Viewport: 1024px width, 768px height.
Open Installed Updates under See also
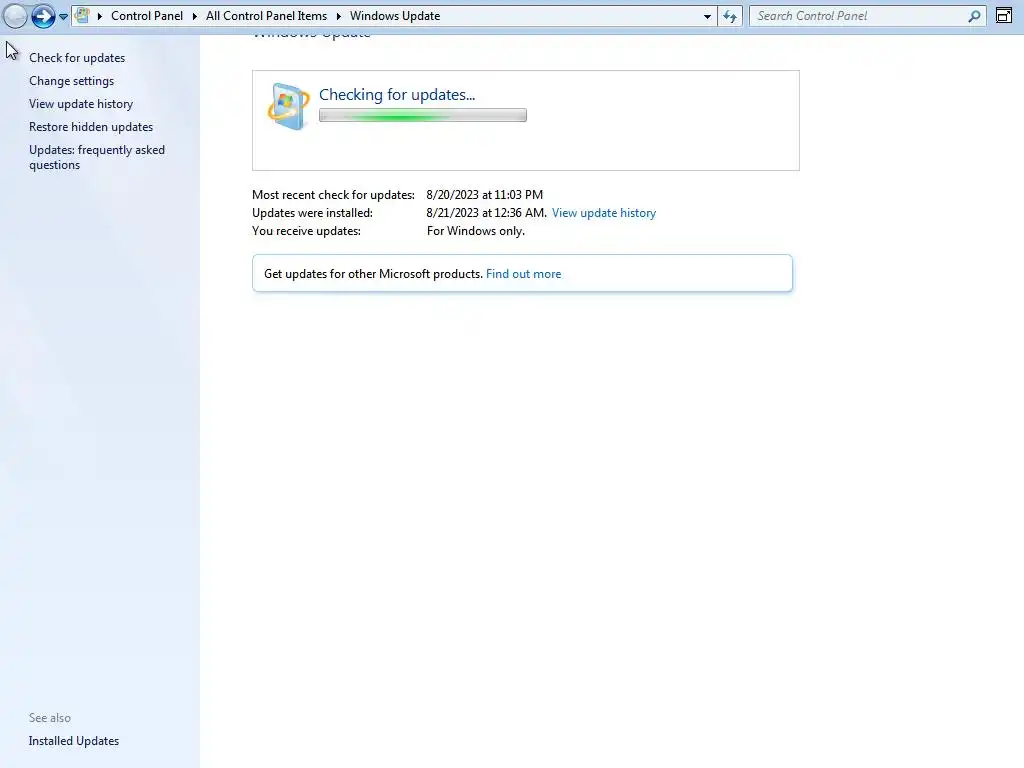coord(74,741)
